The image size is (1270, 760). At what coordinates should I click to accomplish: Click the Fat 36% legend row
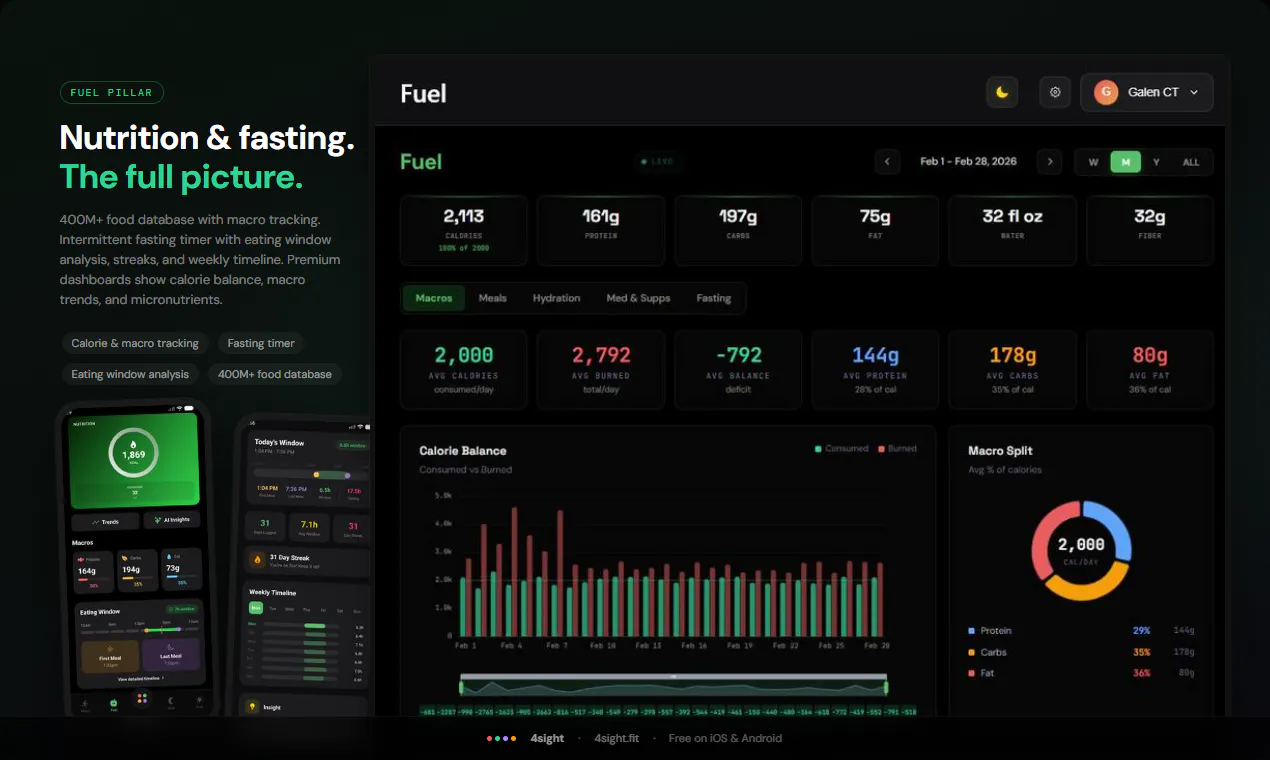[1081, 673]
